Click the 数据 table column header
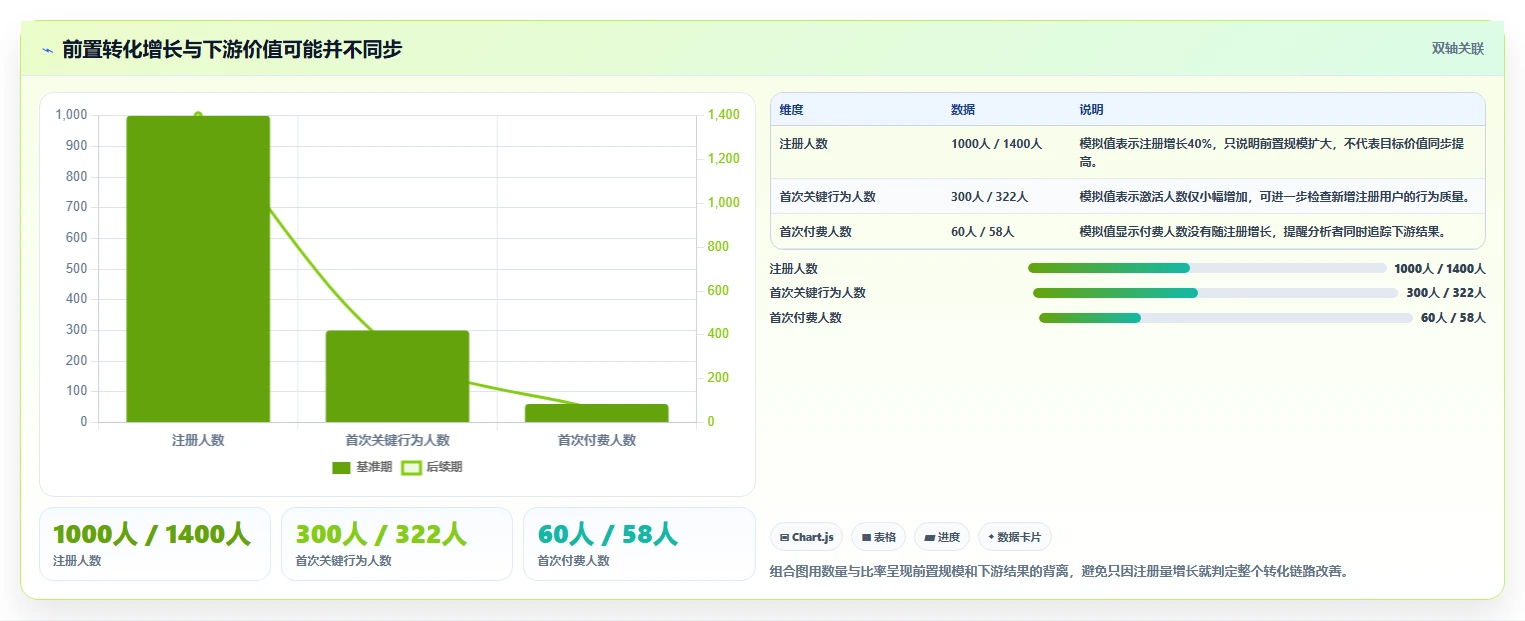1525x621 pixels. click(963, 110)
